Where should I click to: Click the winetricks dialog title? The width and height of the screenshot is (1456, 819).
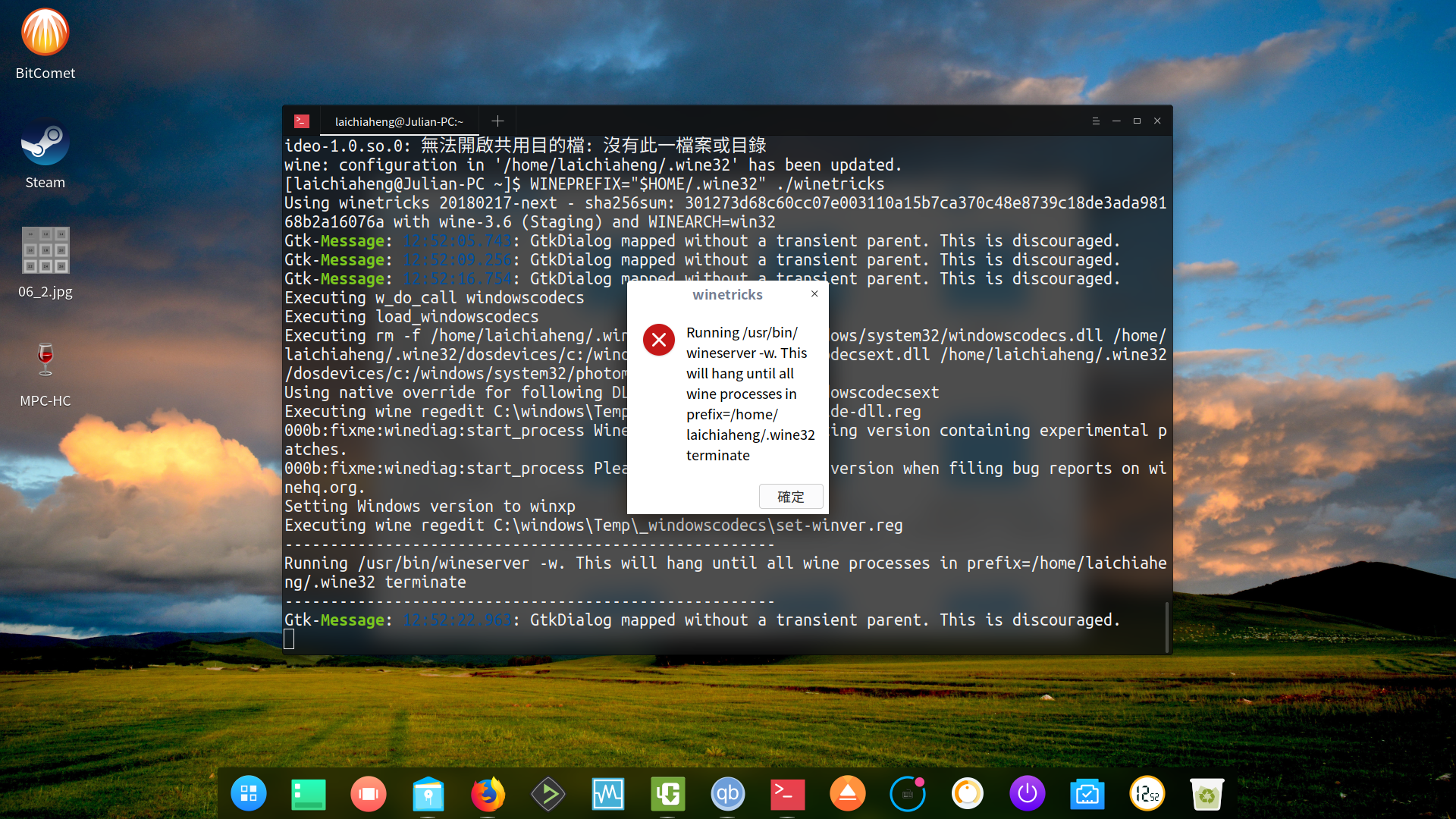point(727,294)
